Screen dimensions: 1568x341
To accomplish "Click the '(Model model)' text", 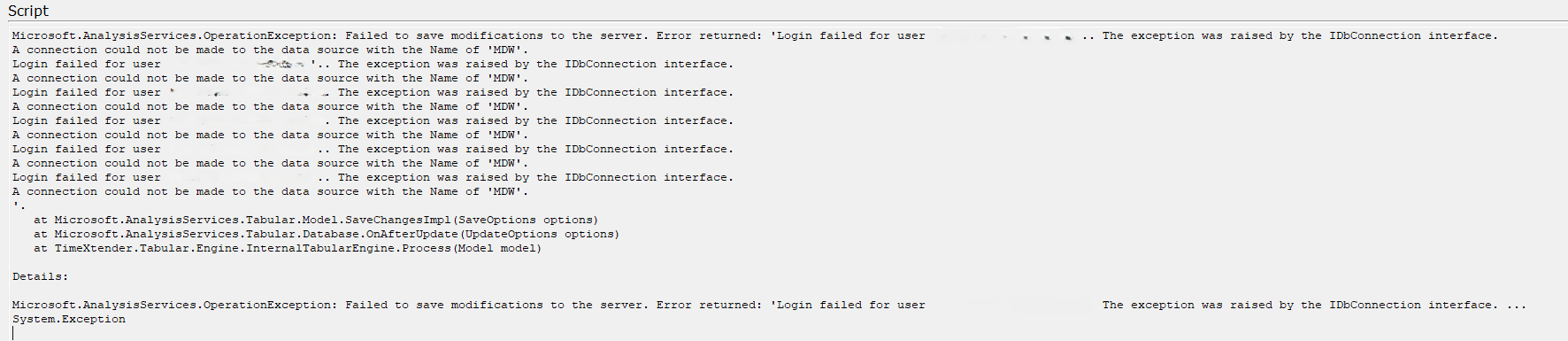I will [x=496, y=248].
